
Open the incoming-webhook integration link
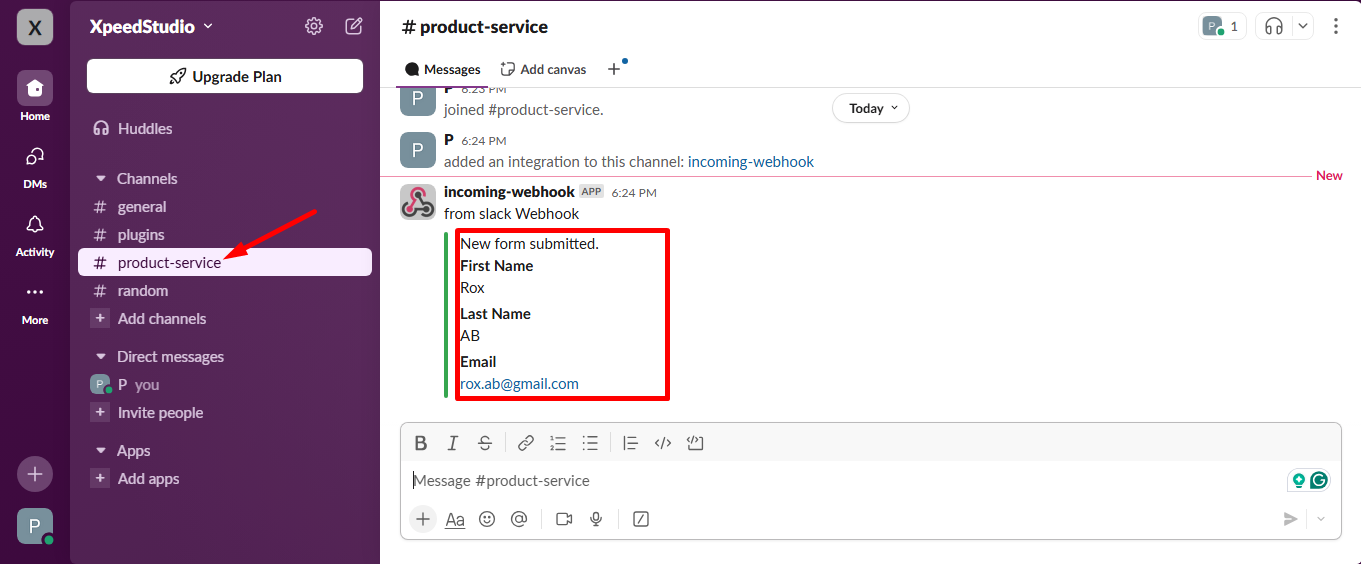pyautogui.click(x=751, y=162)
